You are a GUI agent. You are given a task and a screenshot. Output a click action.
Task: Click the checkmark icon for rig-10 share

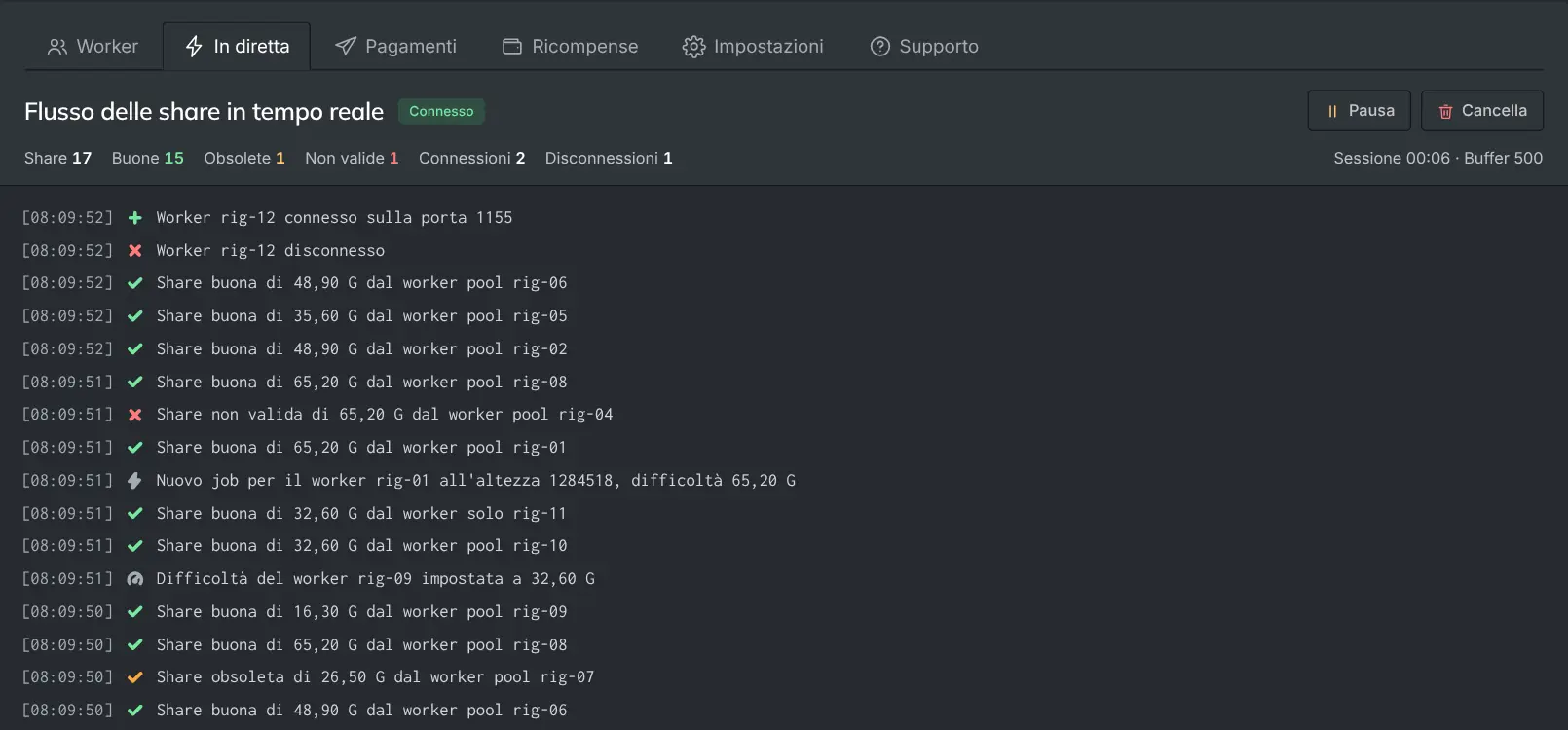(135, 546)
